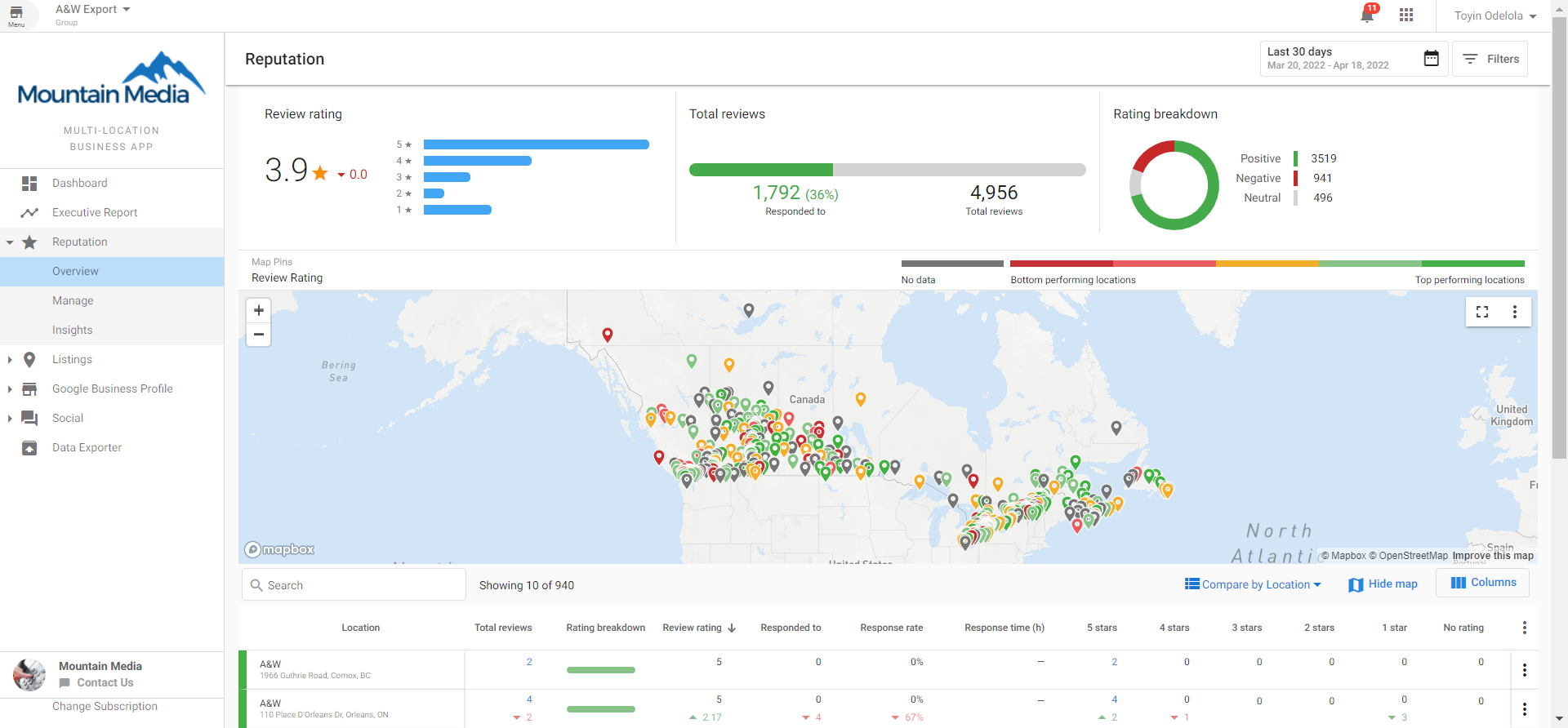Click the Reputation star icon
1568x728 pixels.
point(29,242)
